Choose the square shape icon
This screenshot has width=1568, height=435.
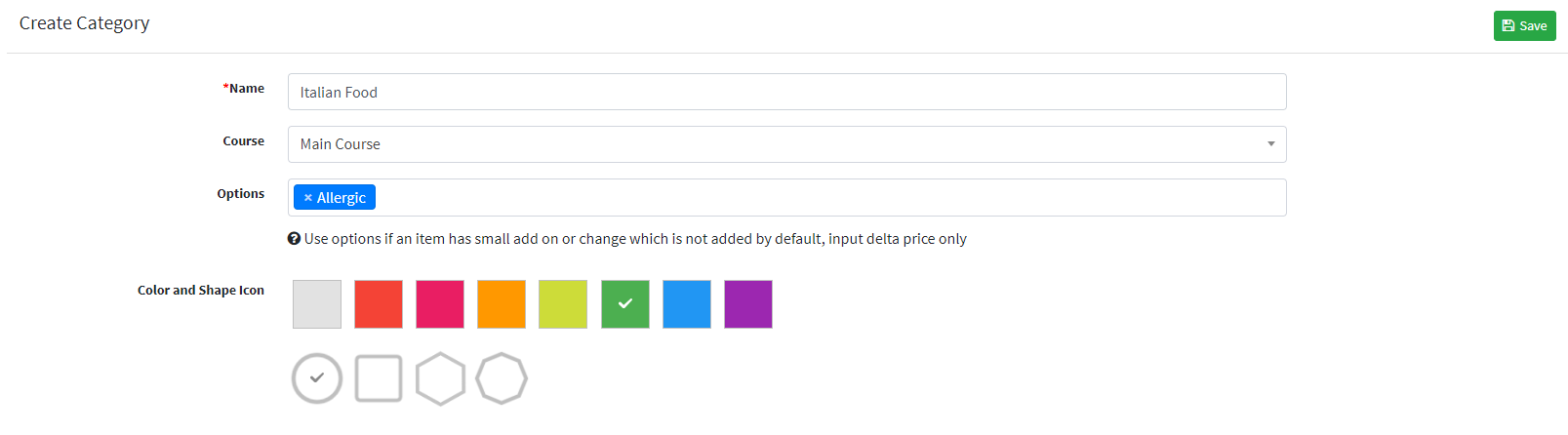click(x=379, y=378)
